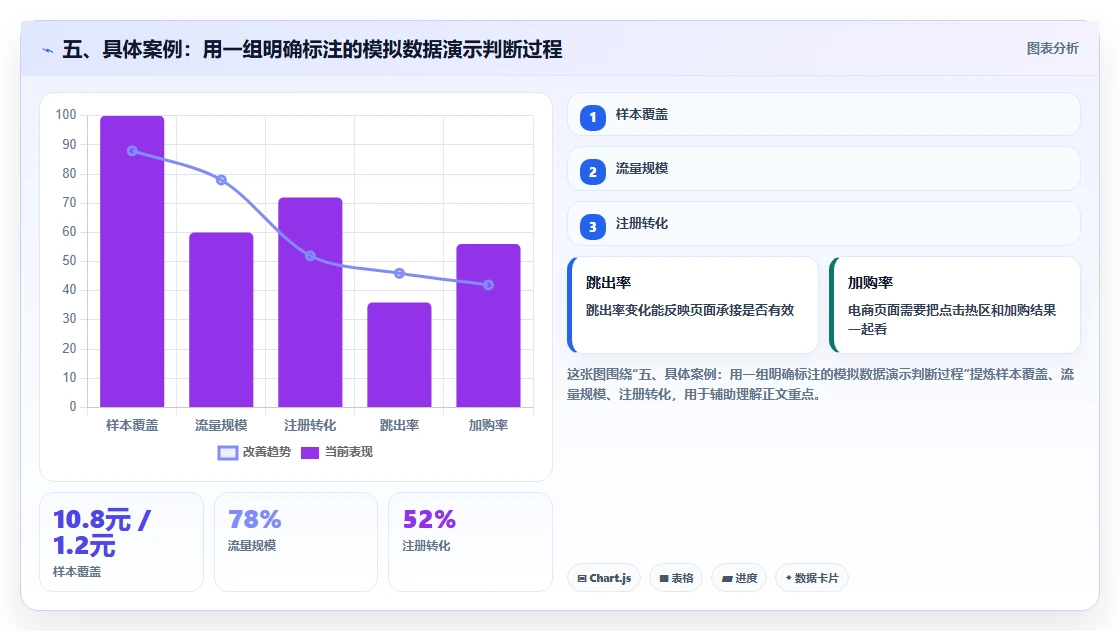Click the 跳出率变化能反映页面承接是否有效 text
The width and height of the screenshot is (1120, 631).
click(x=690, y=310)
